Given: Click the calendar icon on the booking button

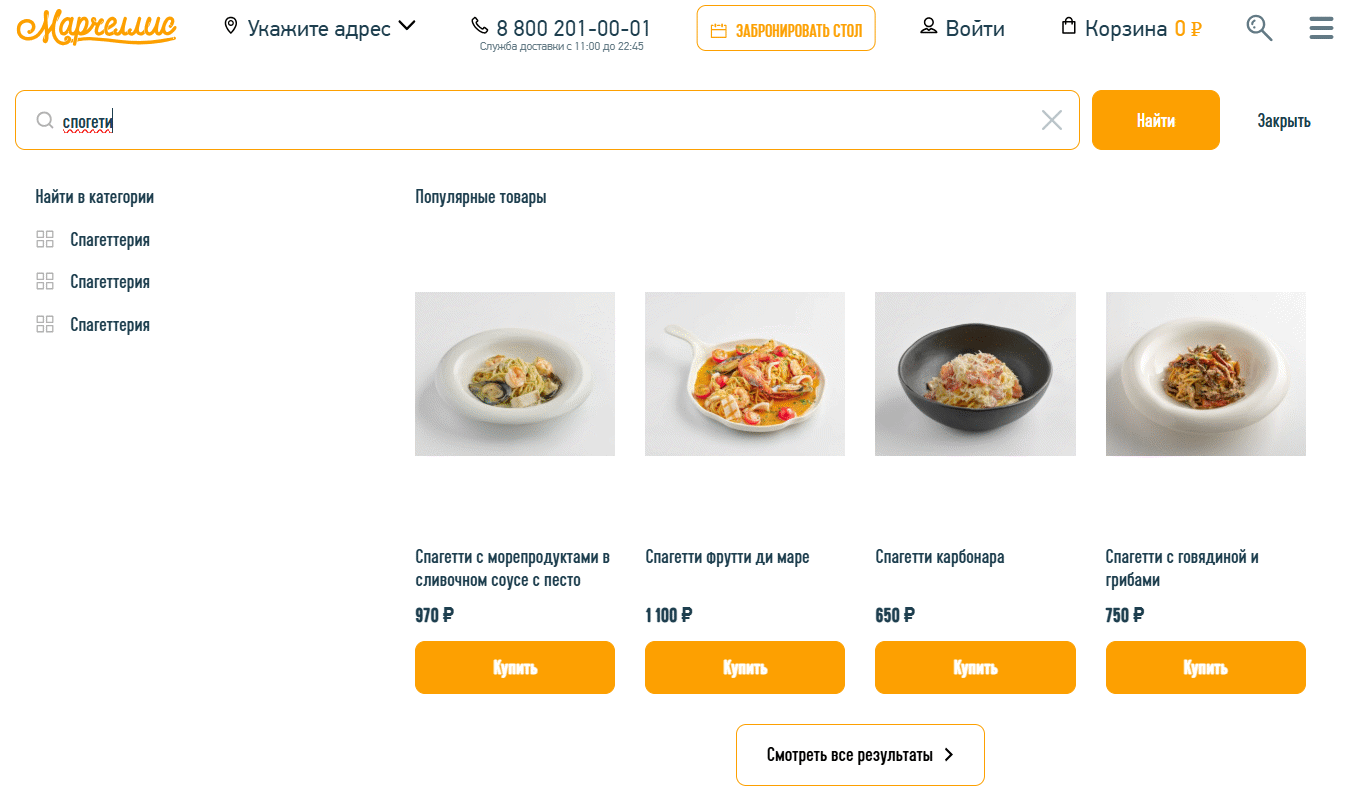Looking at the screenshot, I should click(718, 31).
